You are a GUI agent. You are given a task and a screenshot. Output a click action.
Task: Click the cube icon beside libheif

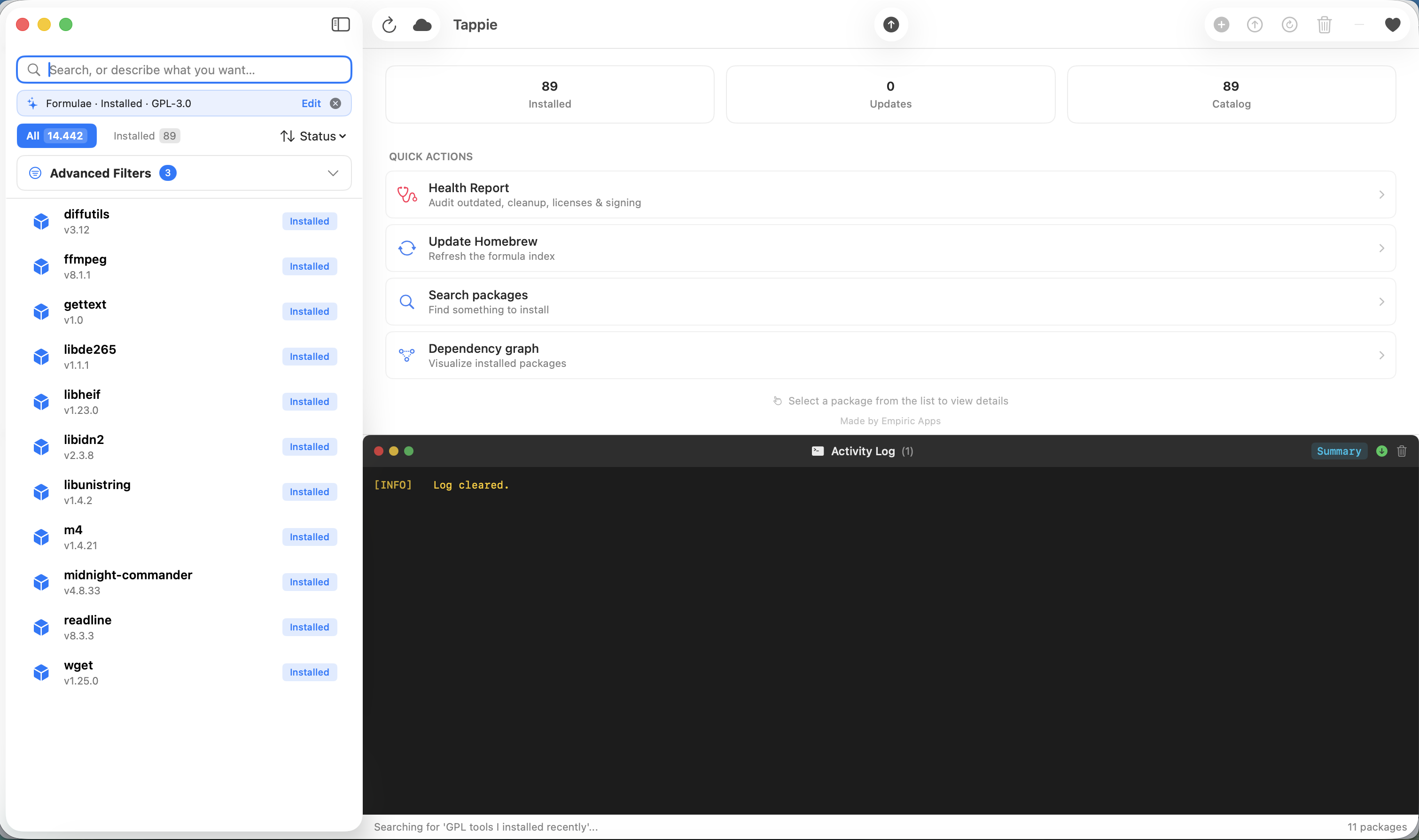click(41, 402)
